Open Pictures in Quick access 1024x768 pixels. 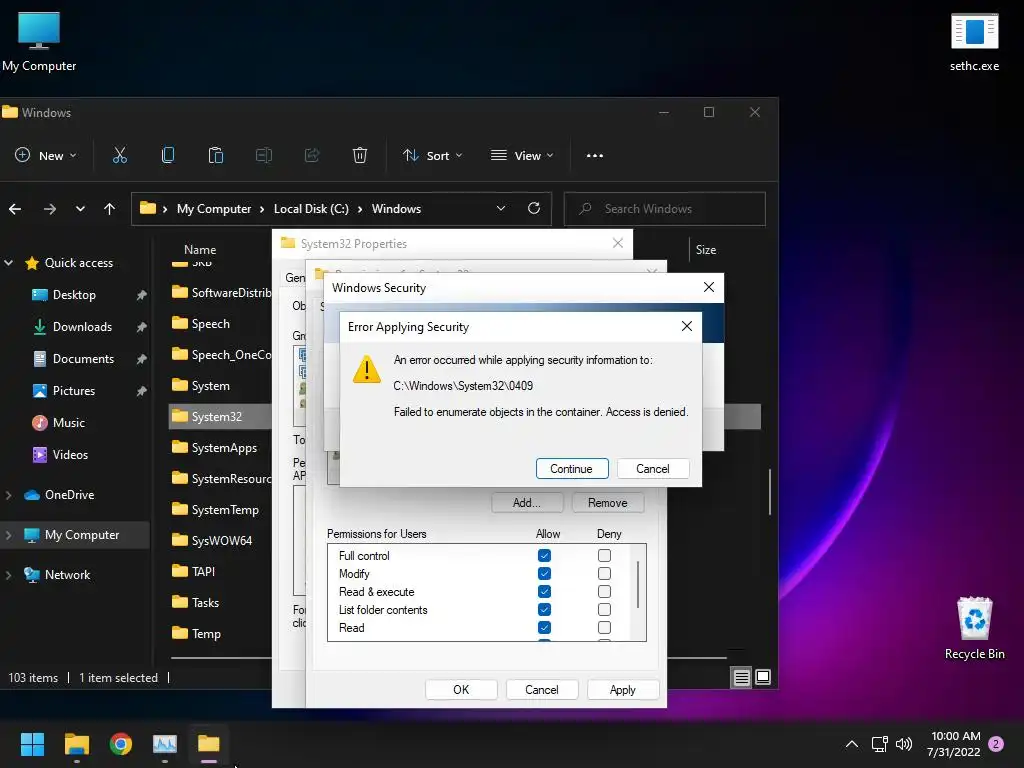[x=73, y=391]
